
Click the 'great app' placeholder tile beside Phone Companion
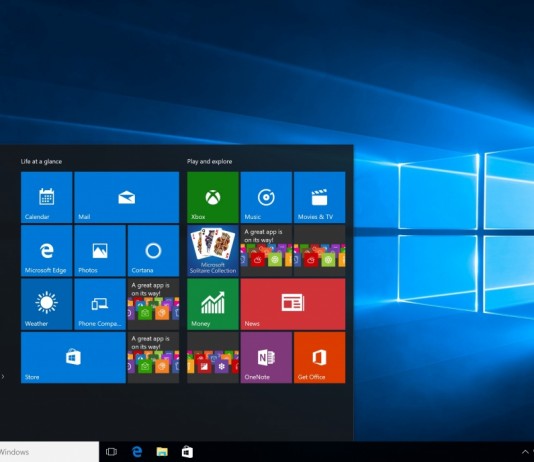tap(154, 304)
